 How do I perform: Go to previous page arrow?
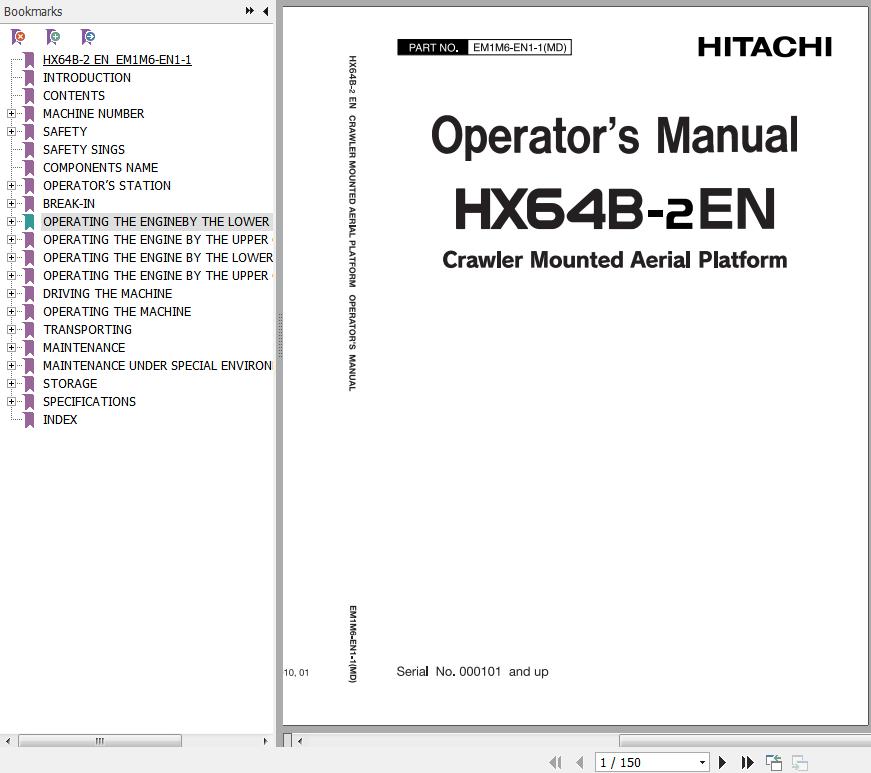(x=579, y=762)
